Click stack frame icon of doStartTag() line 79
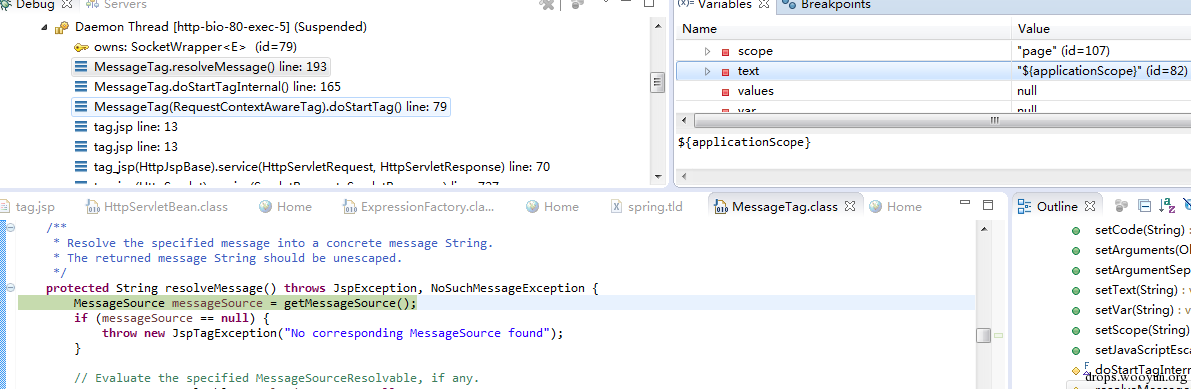The image size is (1191, 389). pos(81,106)
